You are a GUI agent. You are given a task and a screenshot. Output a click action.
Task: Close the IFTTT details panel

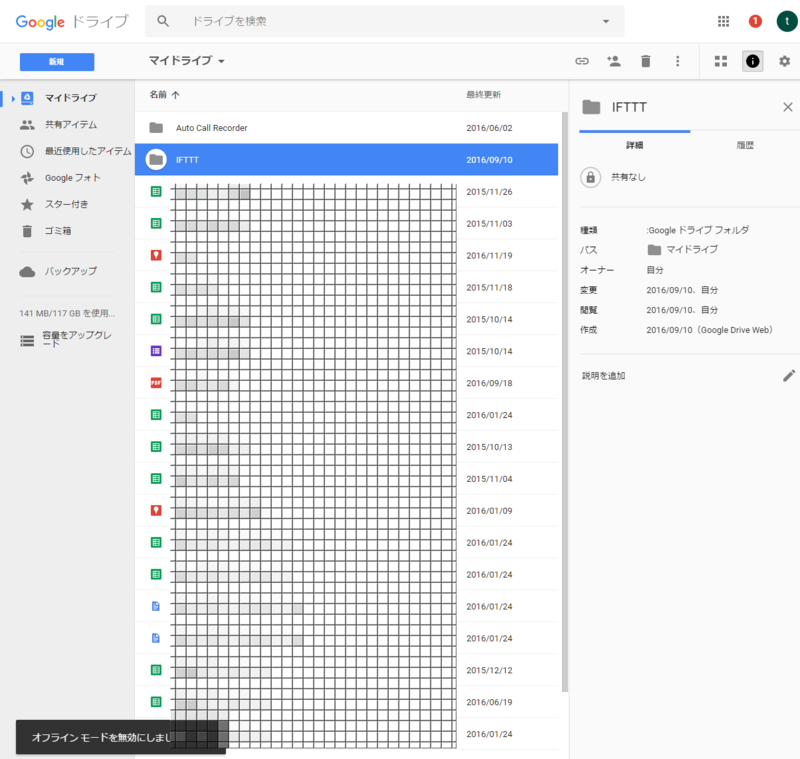click(x=787, y=107)
